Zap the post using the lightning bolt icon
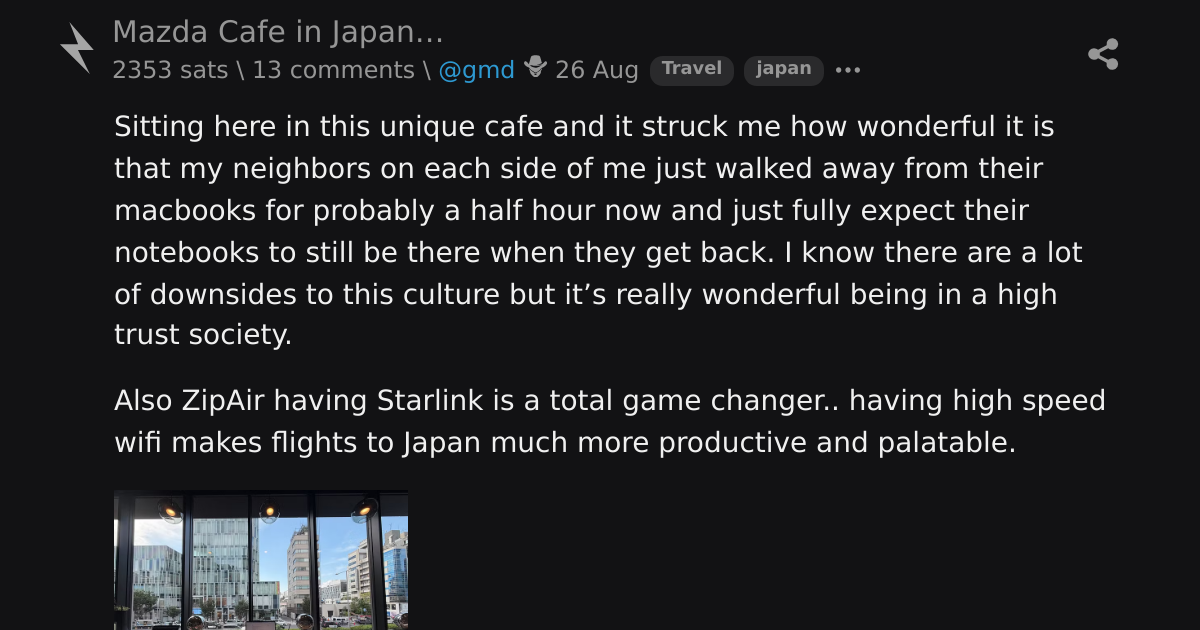 pos(76,48)
